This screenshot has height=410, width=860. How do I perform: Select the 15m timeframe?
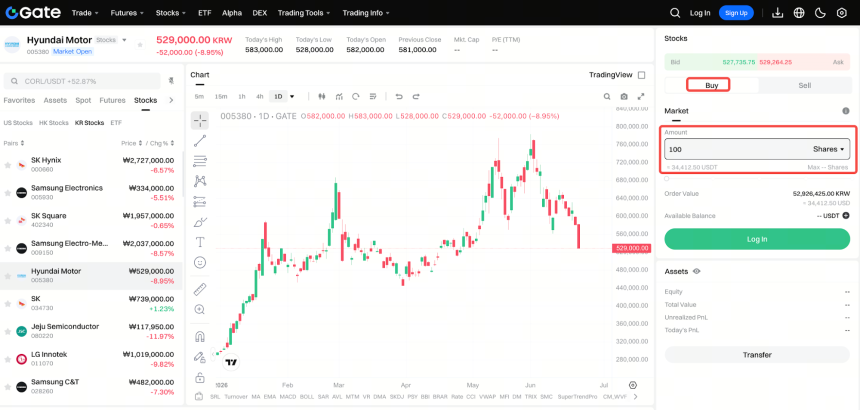(x=221, y=96)
